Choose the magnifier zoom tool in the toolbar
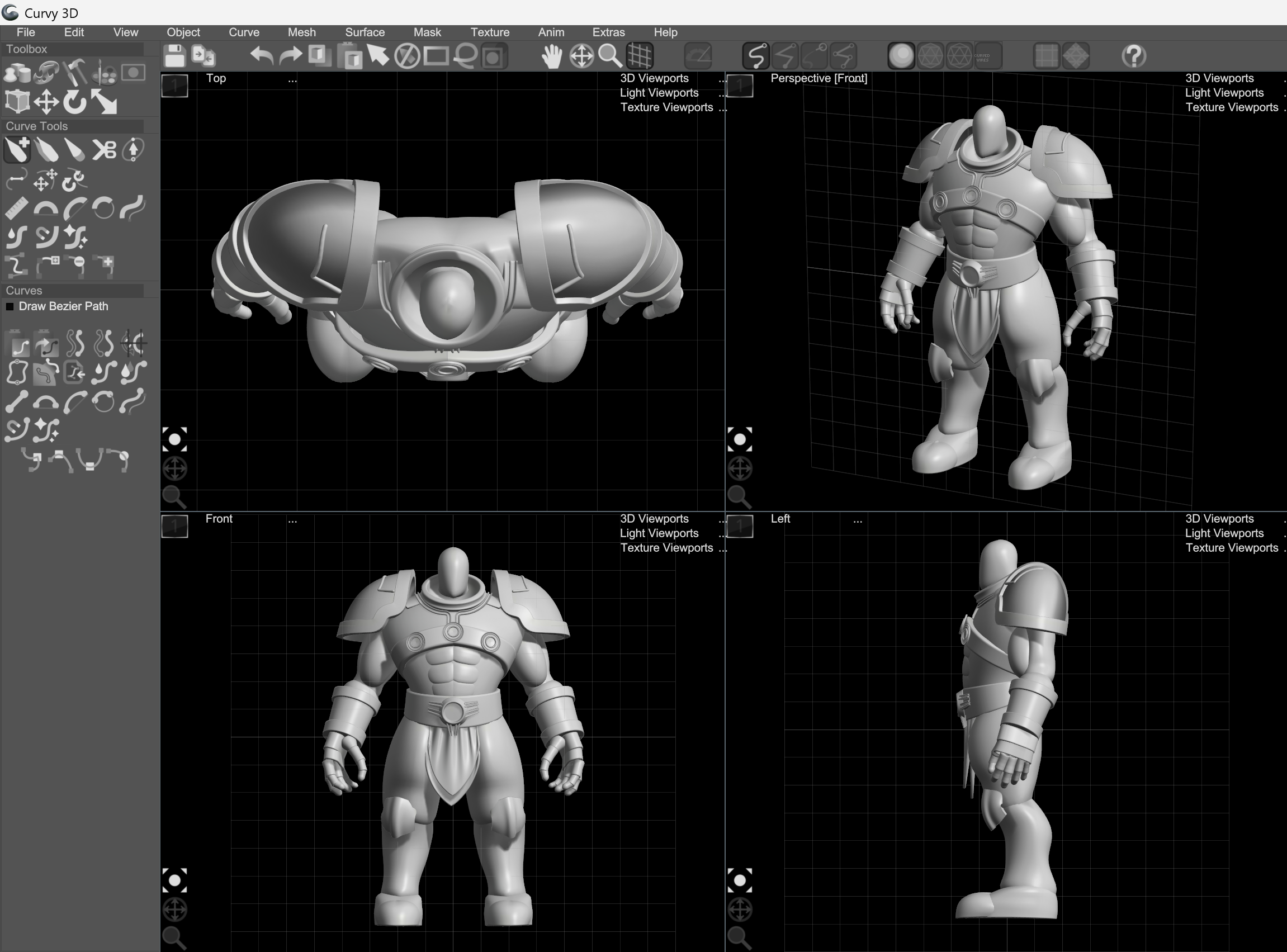The height and width of the screenshot is (952, 1287). tap(611, 56)
